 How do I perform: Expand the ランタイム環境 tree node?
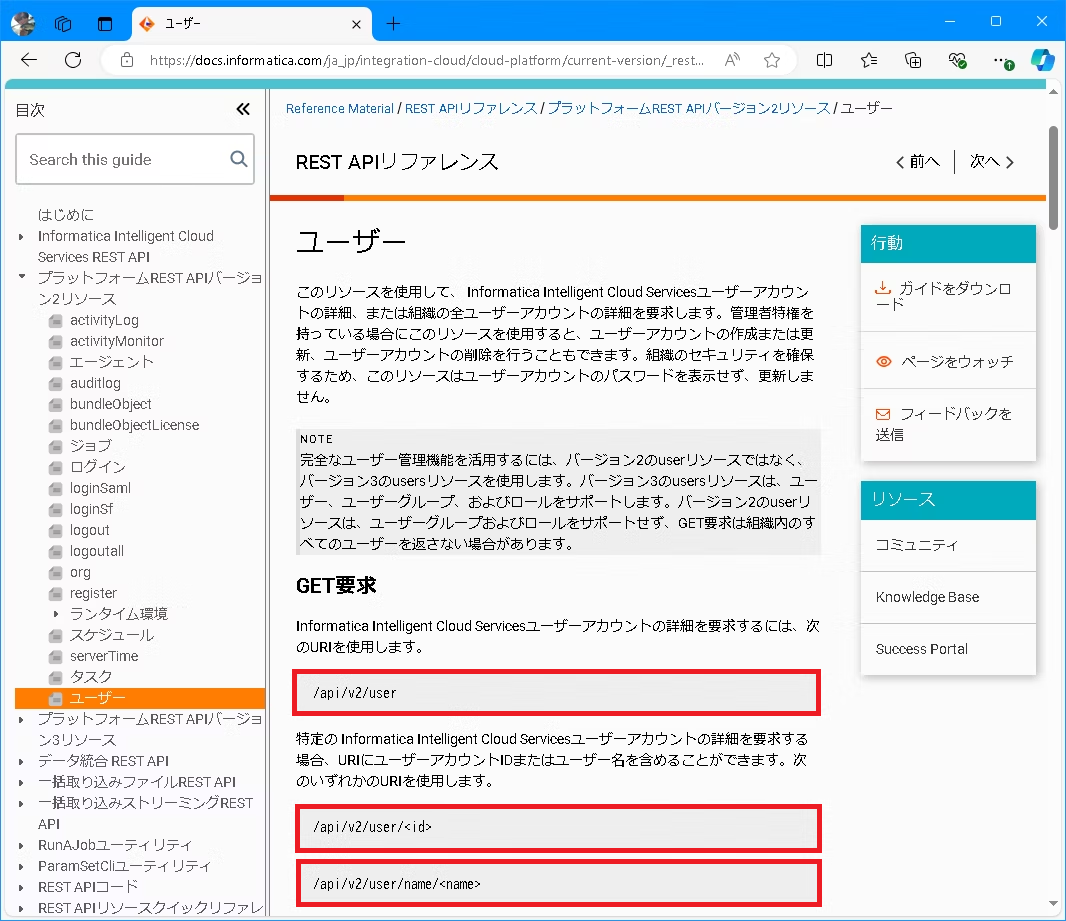56,614
